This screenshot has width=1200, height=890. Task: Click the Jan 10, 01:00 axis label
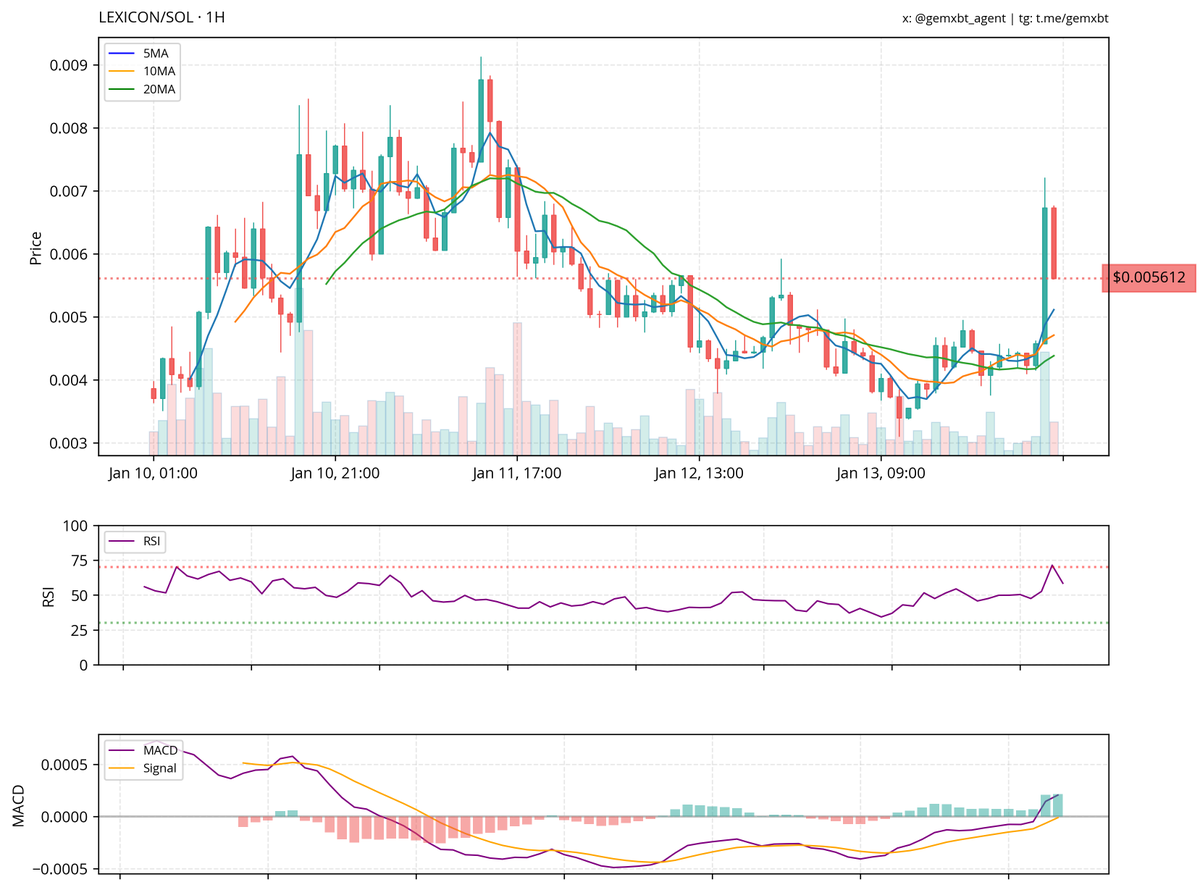click(x=153, y=473)
